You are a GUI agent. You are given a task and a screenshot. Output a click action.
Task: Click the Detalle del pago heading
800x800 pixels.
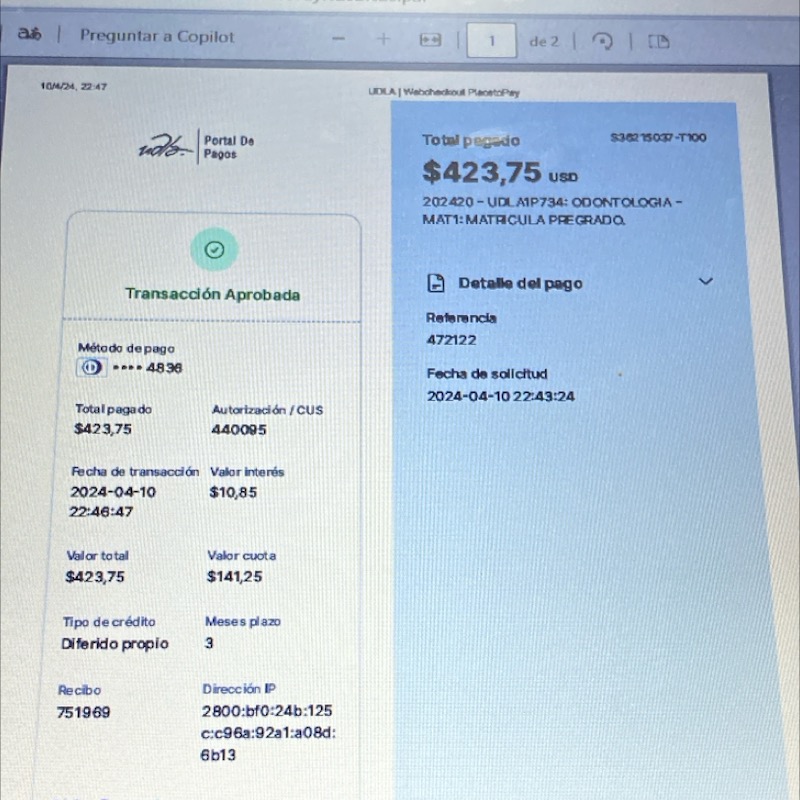[520, 283]
